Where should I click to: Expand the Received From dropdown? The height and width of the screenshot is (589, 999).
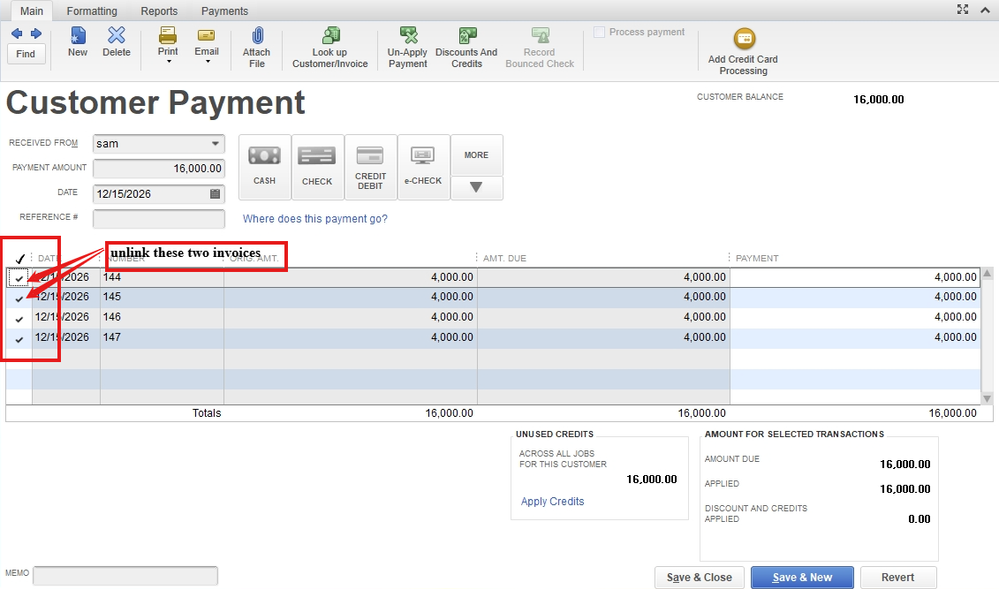tap(215, 144)
